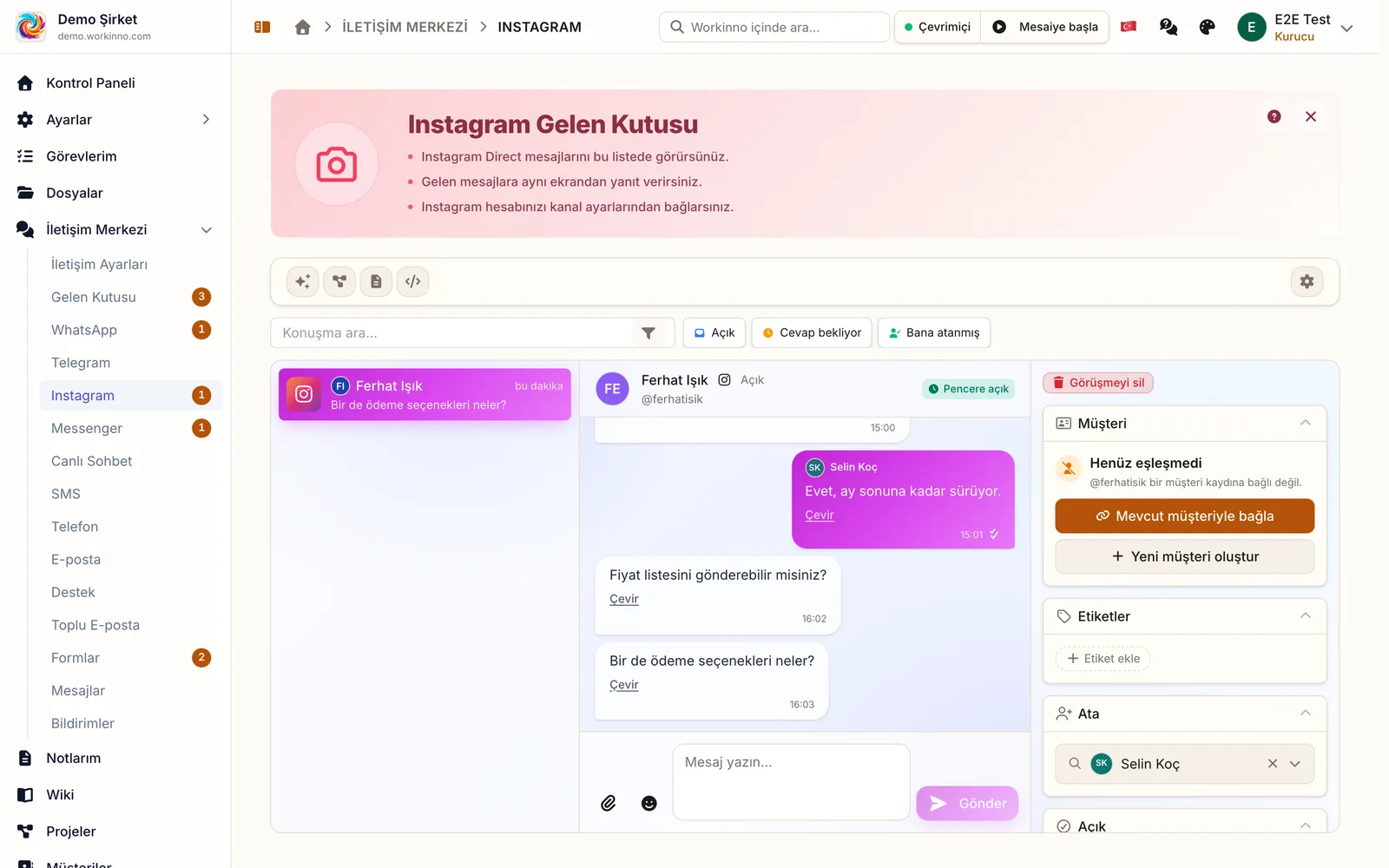Collapse the Ata panel
The width and height of the screenshot is (1389, 868).
click(x=1305, y=713)
